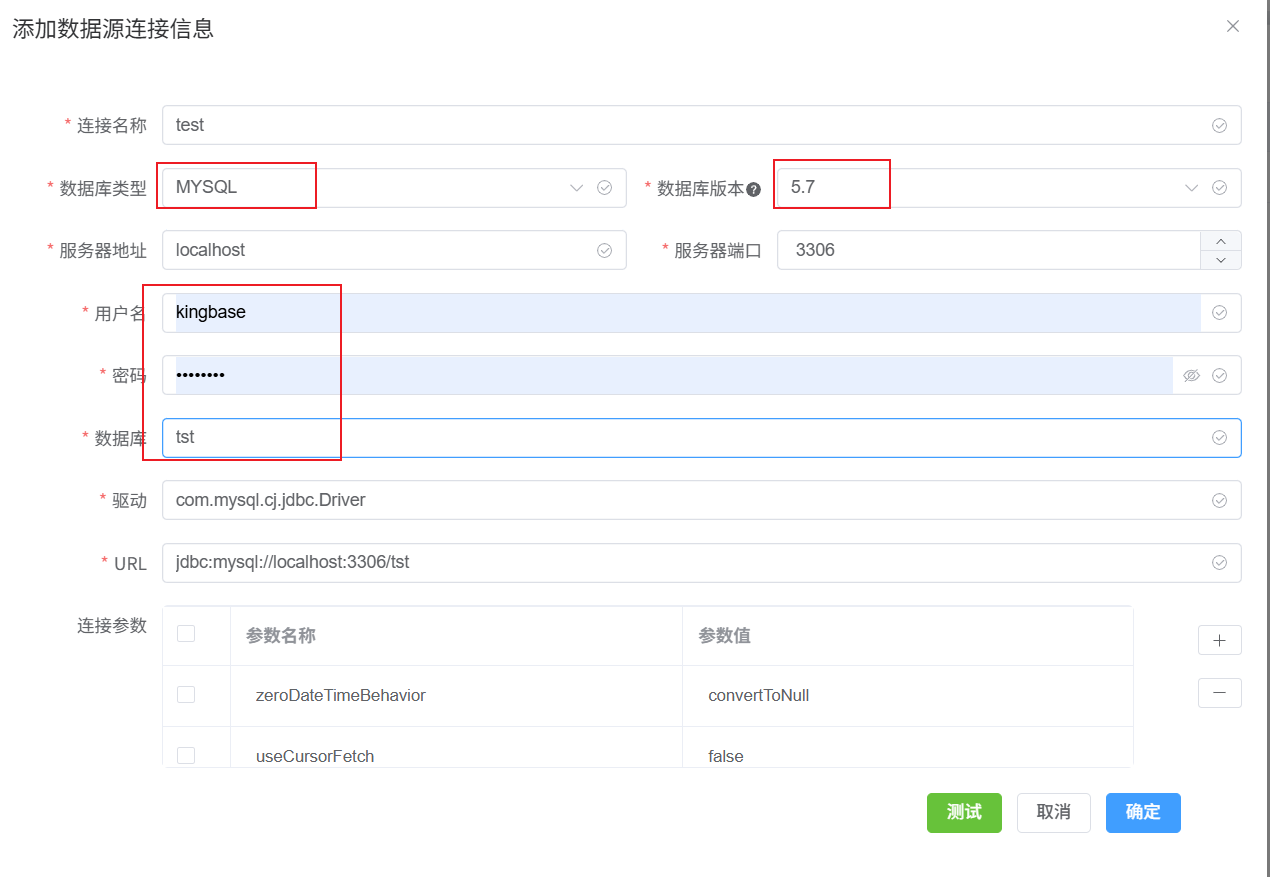This screenshot has height=877, width=1270.
Task: Cancel with the 取消 button
Action: [1054, 813]
